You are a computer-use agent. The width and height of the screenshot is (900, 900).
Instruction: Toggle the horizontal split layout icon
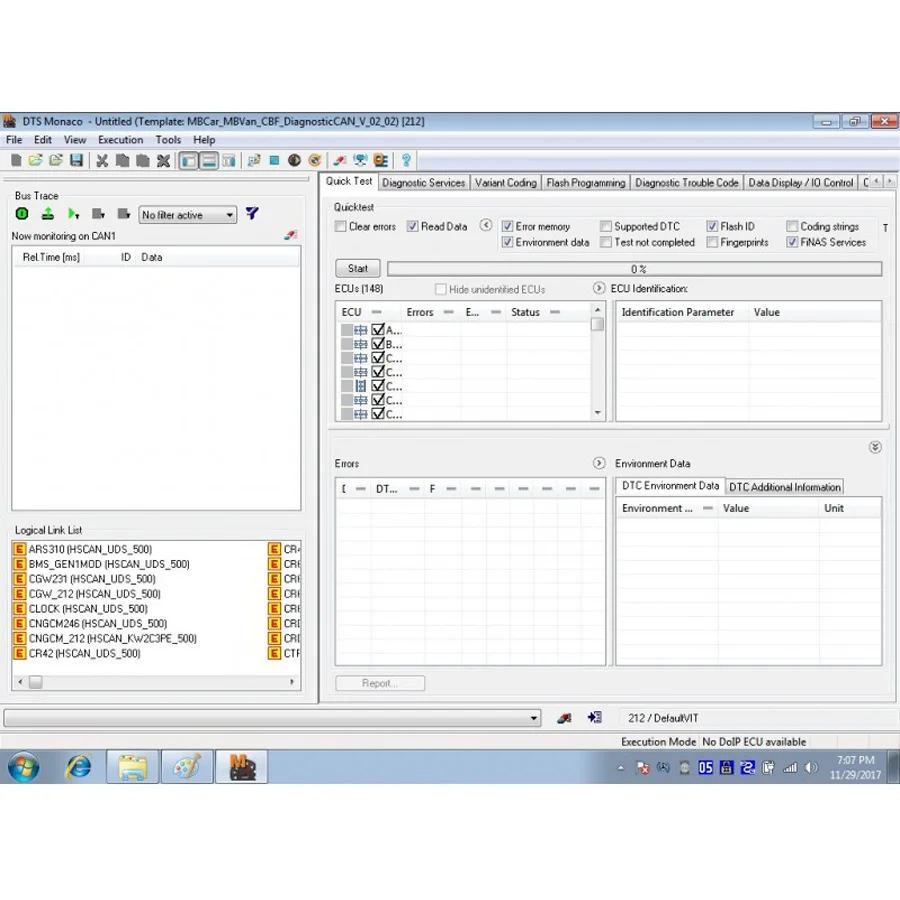tap(209, 161)
